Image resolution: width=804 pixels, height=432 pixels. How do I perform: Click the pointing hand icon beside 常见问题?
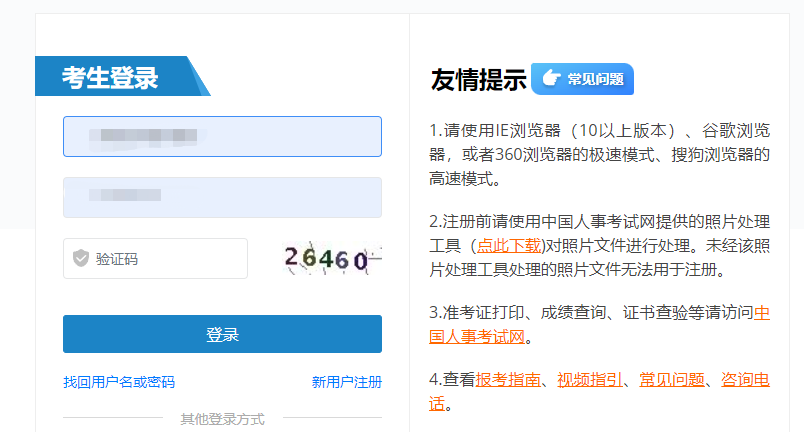point(550,79)
